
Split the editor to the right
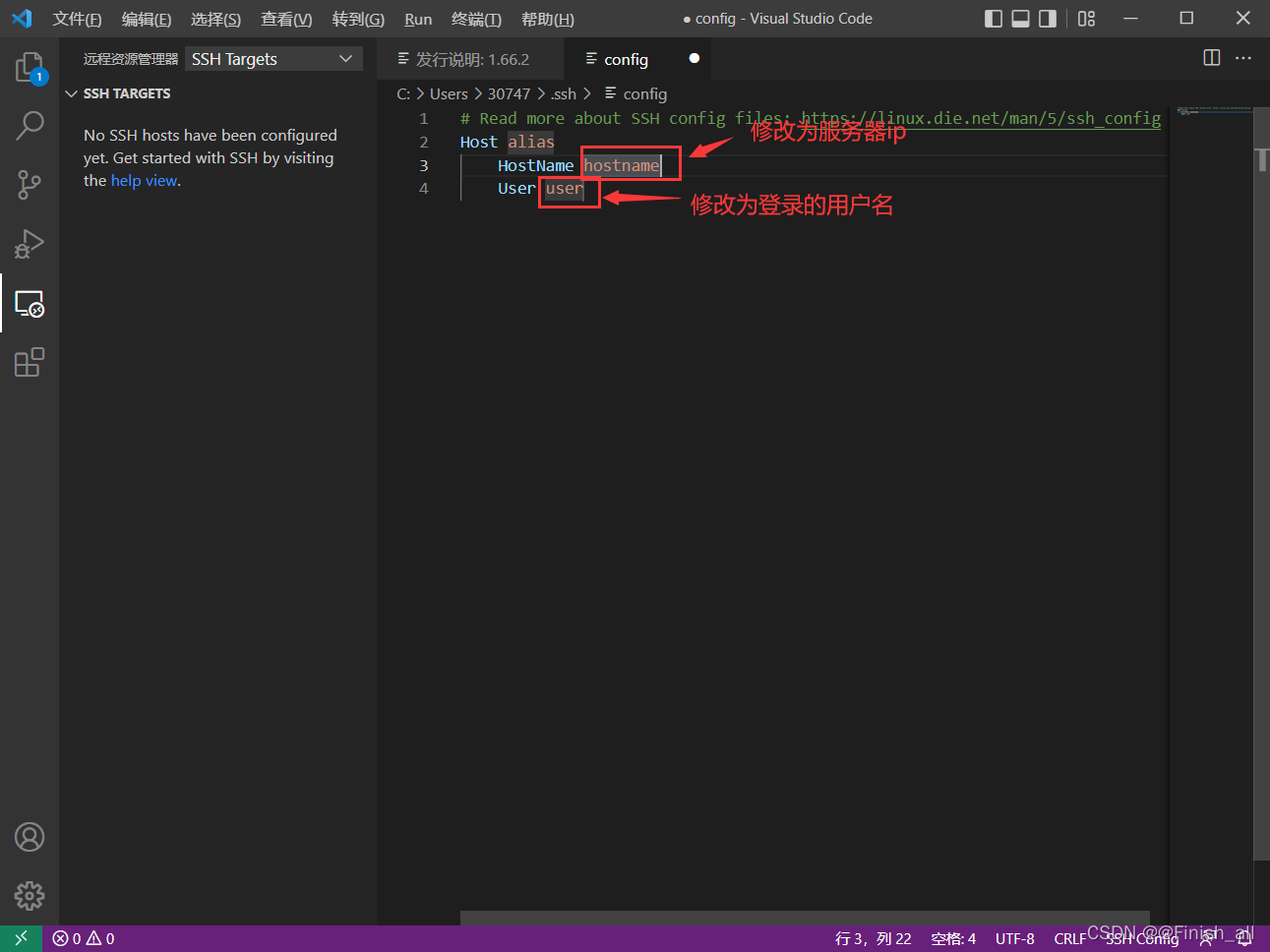tap(1212, 58)
